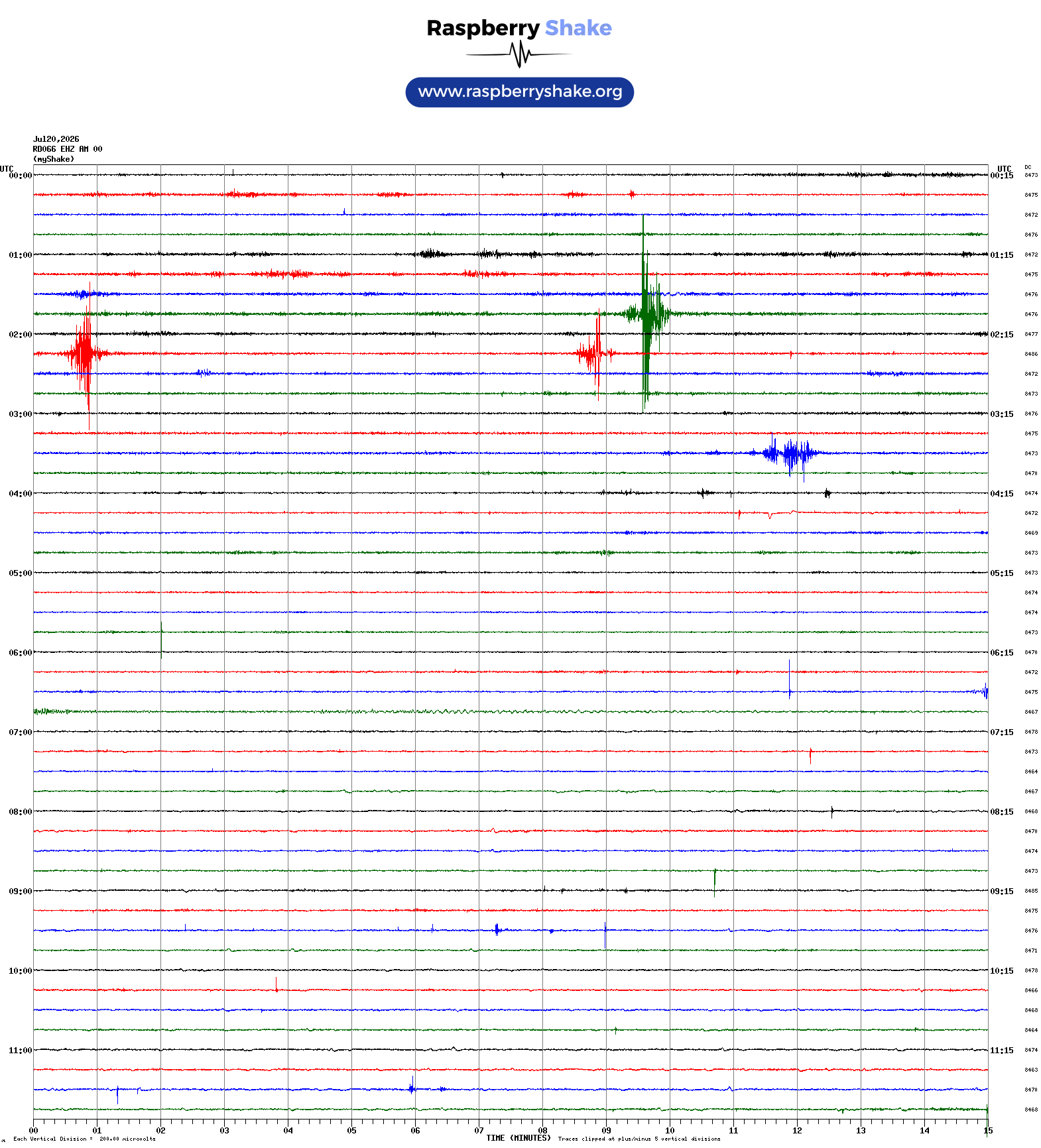Viewport: 1041px width, 1148px height.
Task: Click the UTC label above the left time column
Action: [7, 169]
